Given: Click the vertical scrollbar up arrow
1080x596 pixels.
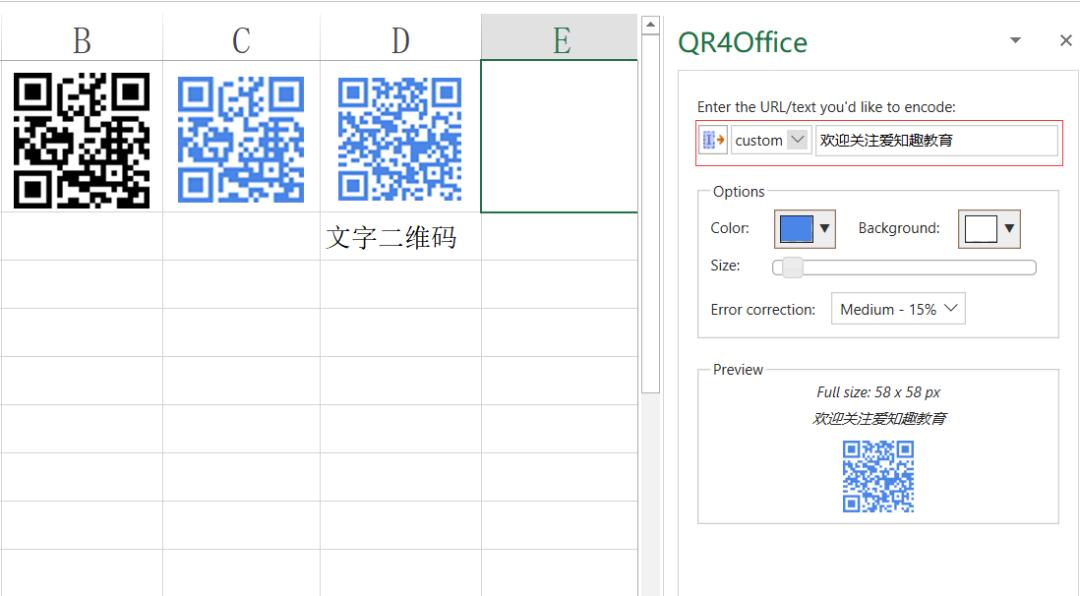Looking at the screenshot, I should pos(650,25).
